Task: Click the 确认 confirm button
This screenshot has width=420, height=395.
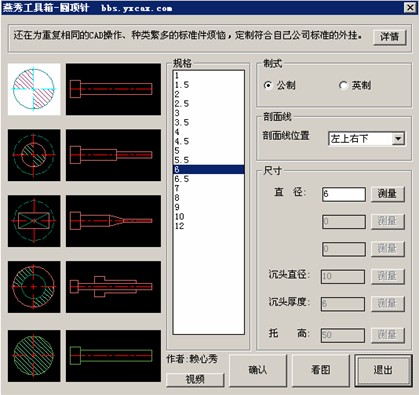Action: (258, 370)
